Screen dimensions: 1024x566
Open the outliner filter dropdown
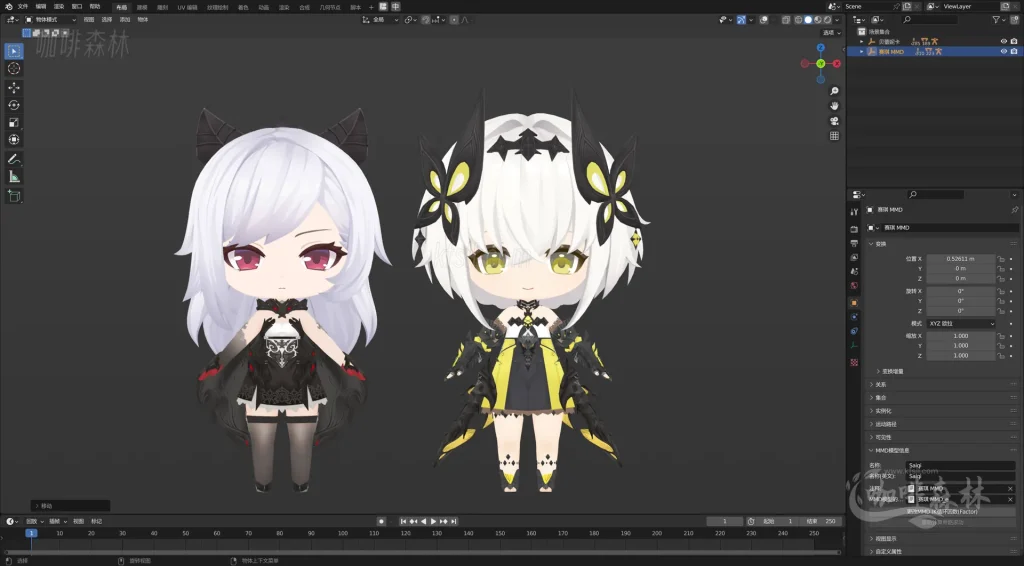pos(999,20)
